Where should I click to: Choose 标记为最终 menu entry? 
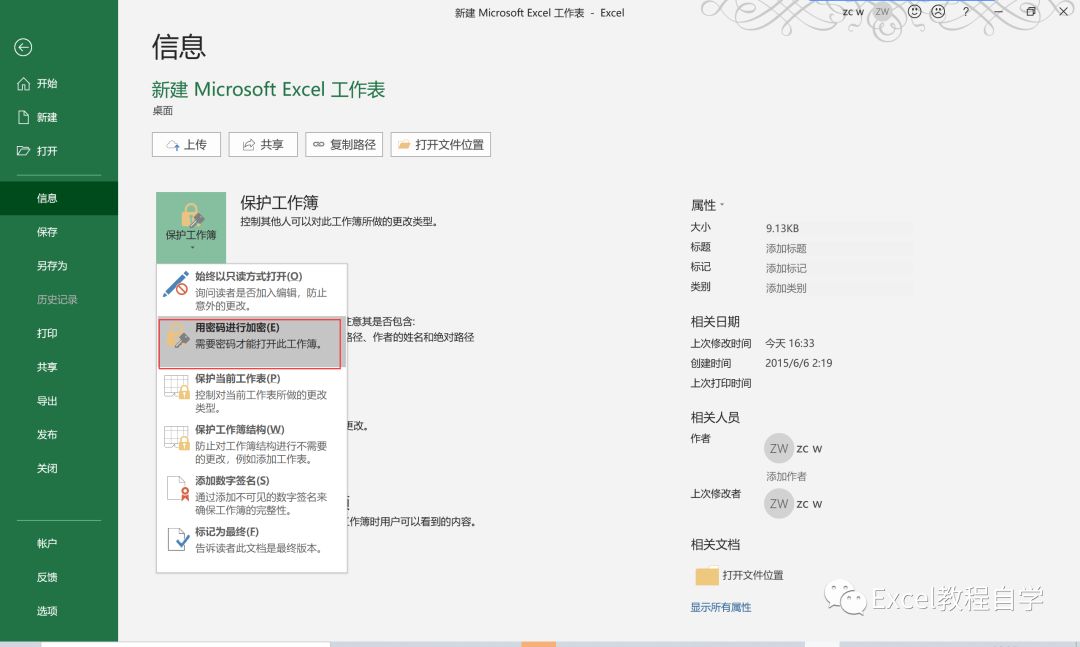click(x=252, y=540)
